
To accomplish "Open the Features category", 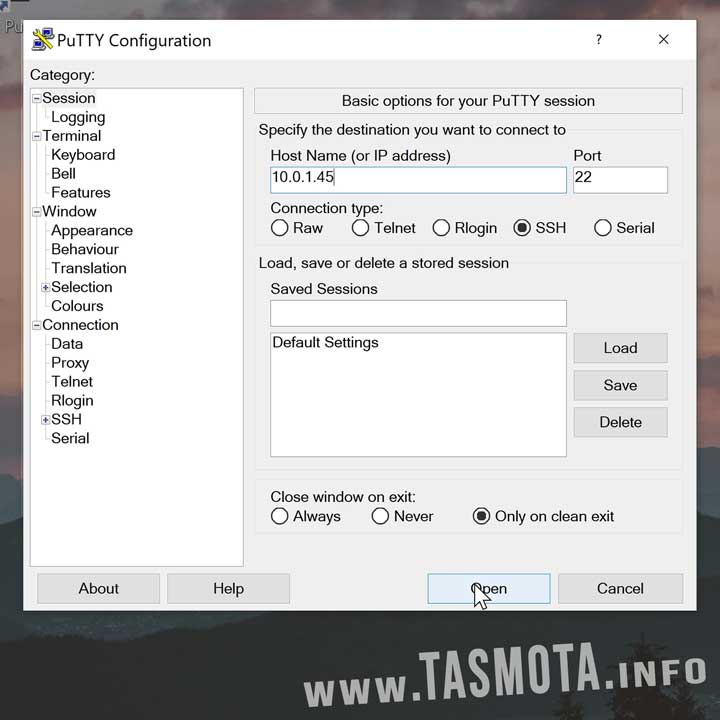I will coord(81,192).
